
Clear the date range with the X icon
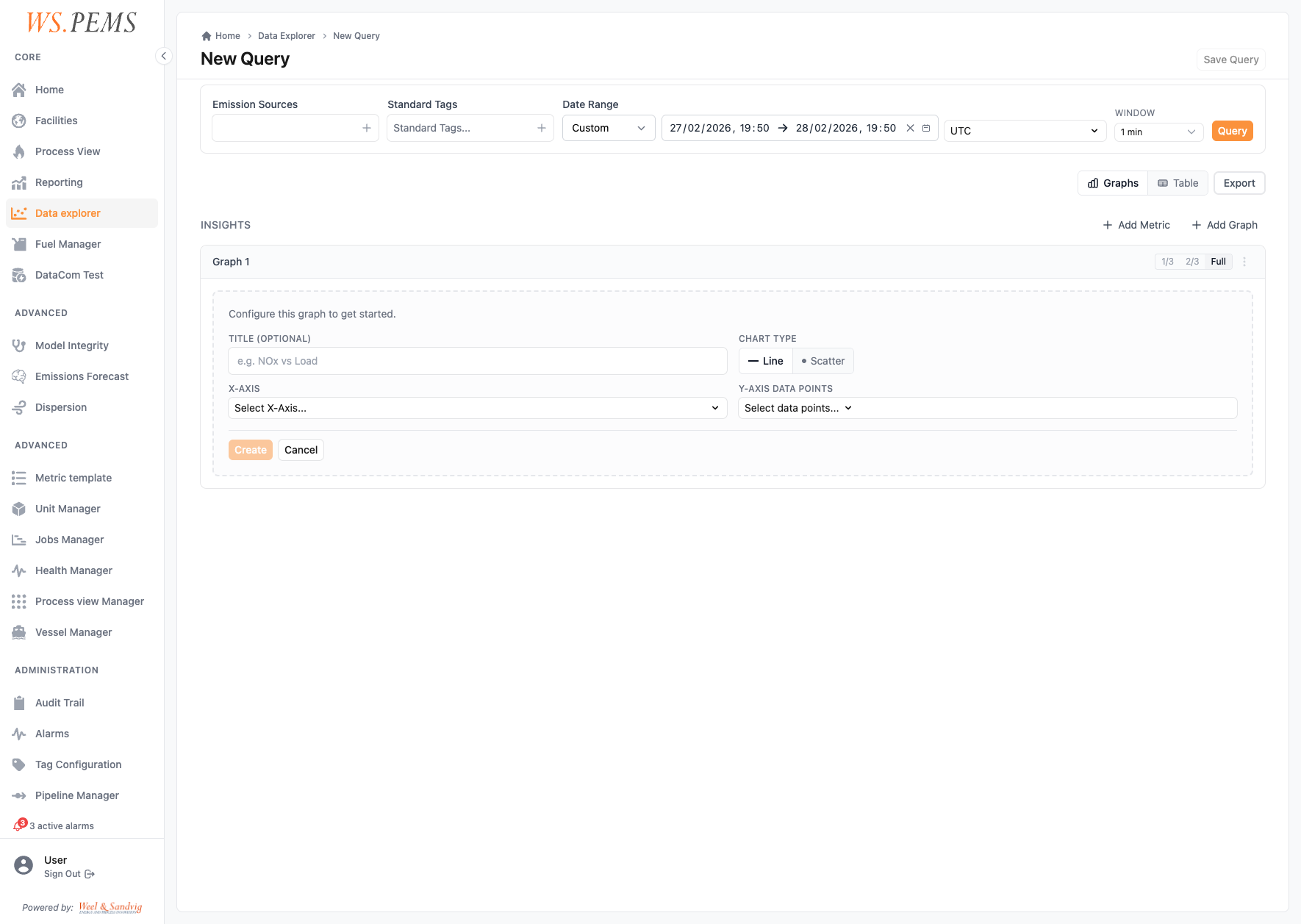(910, 128)
